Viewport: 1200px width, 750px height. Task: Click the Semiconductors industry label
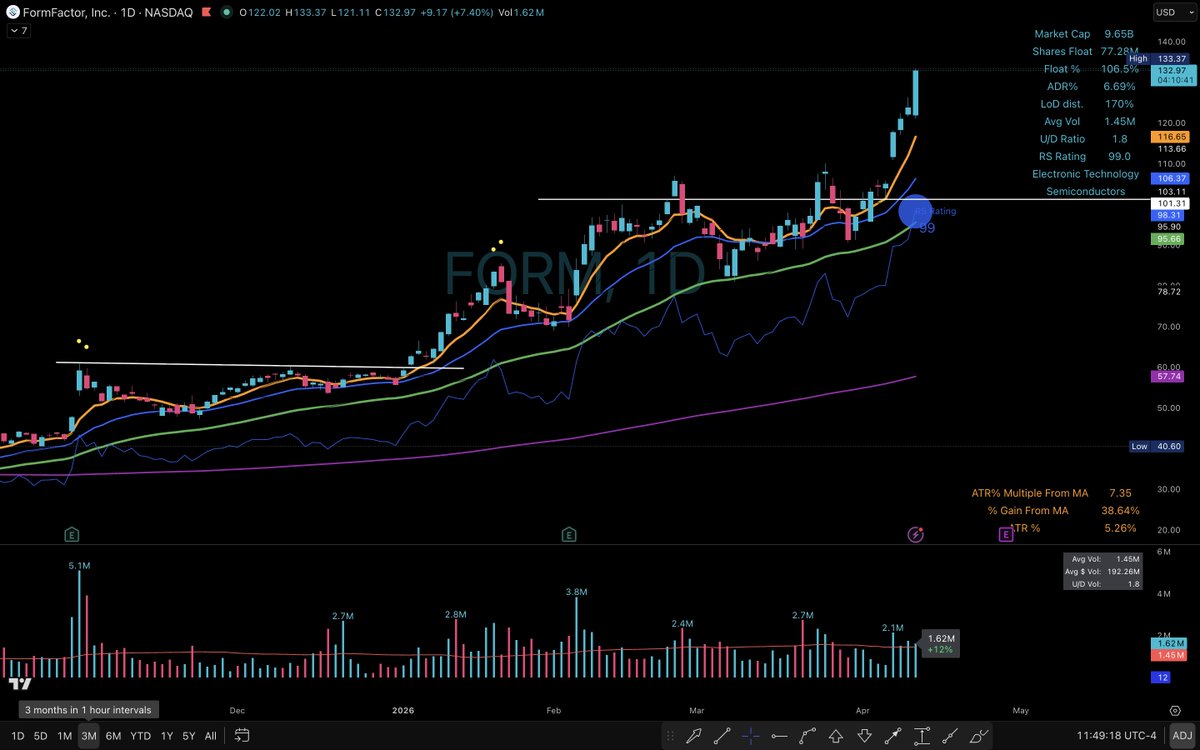[x=1085, y=191]
